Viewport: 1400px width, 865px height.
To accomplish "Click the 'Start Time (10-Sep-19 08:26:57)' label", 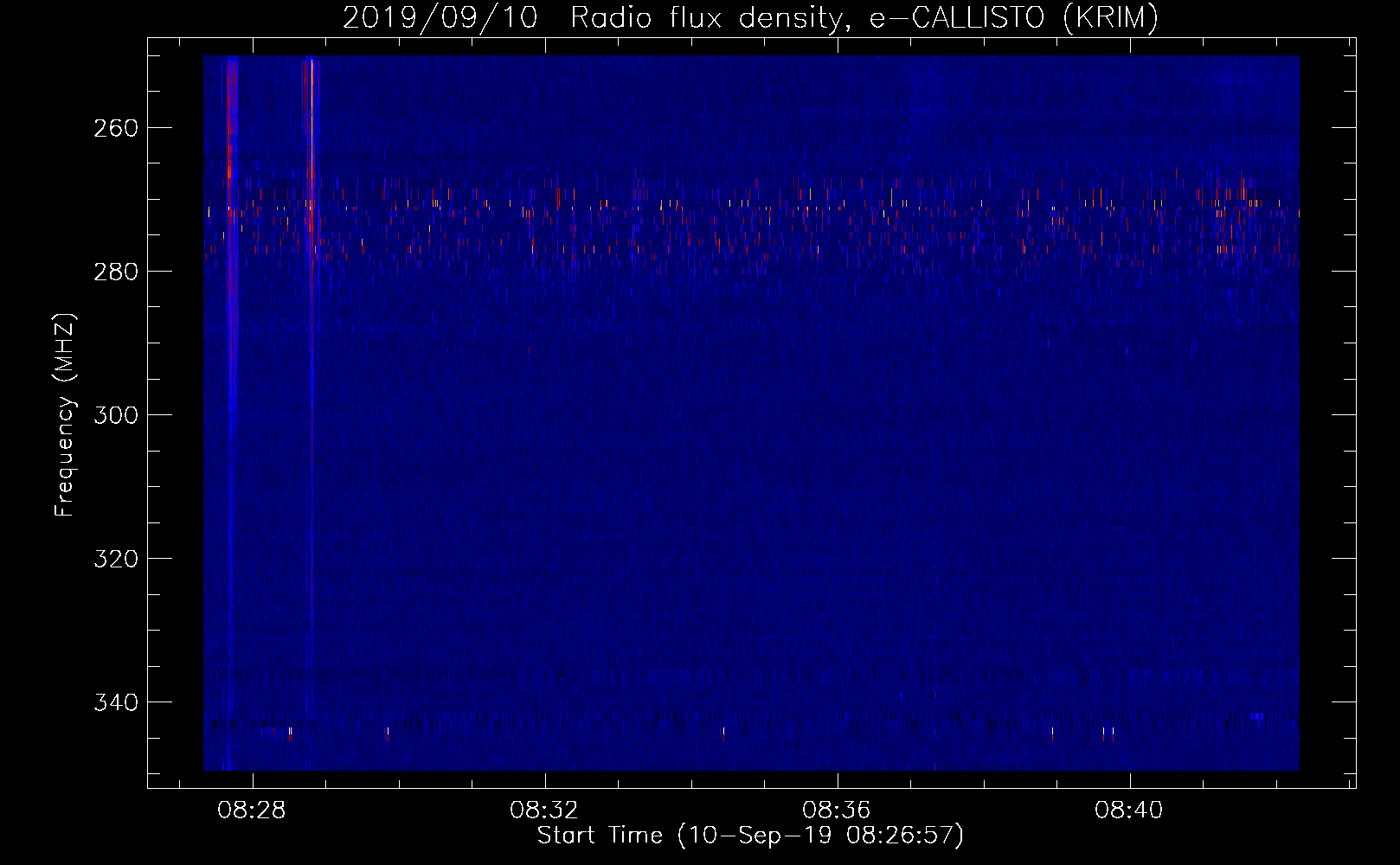I will (x=750, y=836).
